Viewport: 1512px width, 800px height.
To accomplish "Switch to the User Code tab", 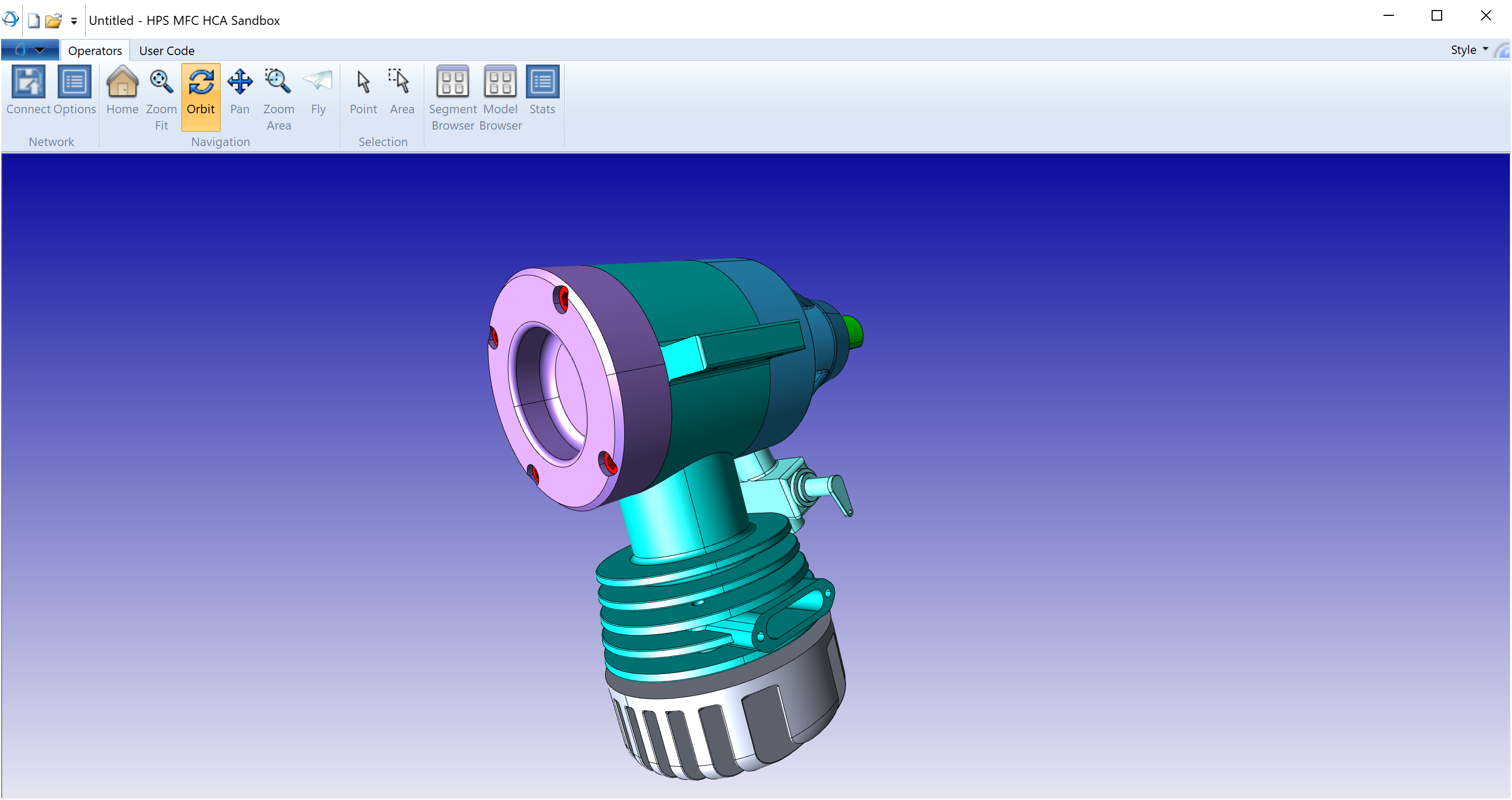I will 166,51.
